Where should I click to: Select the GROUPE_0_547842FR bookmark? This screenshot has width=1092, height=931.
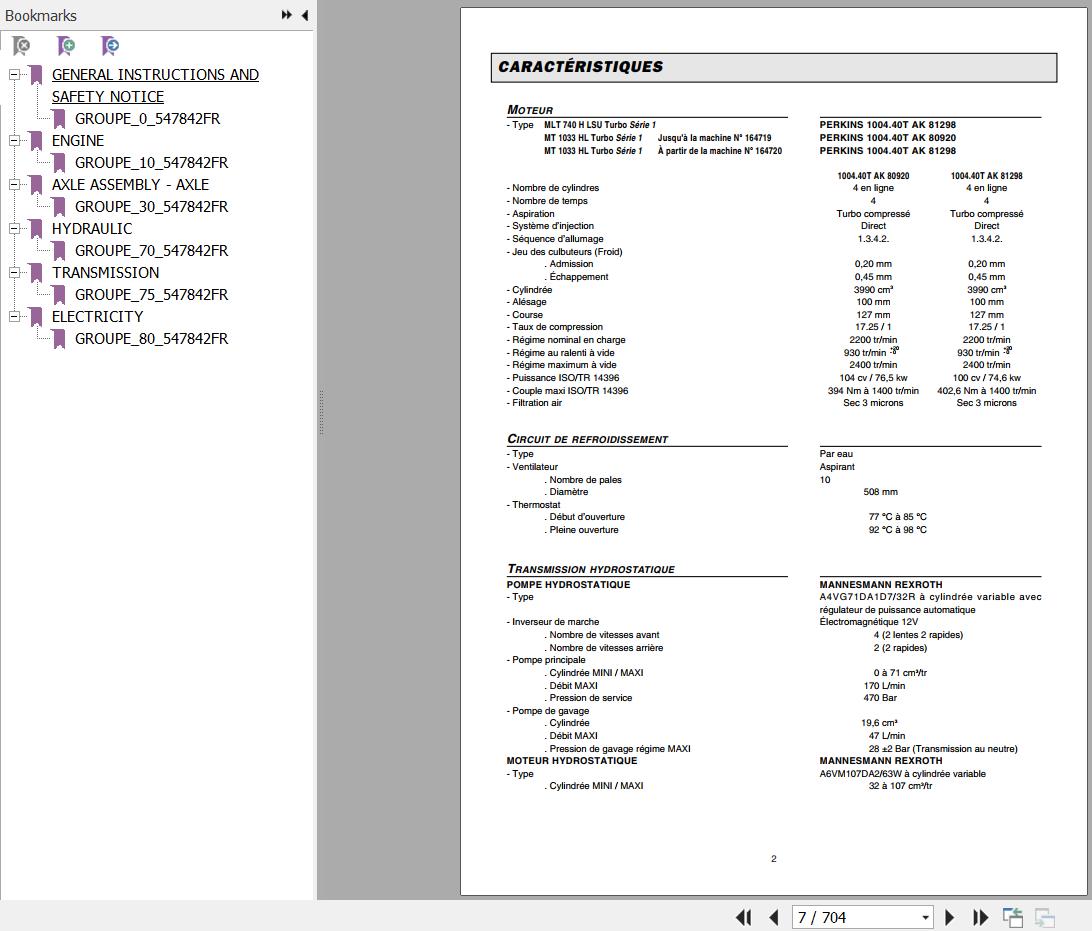pyautogui.click(x=148, y=119)
